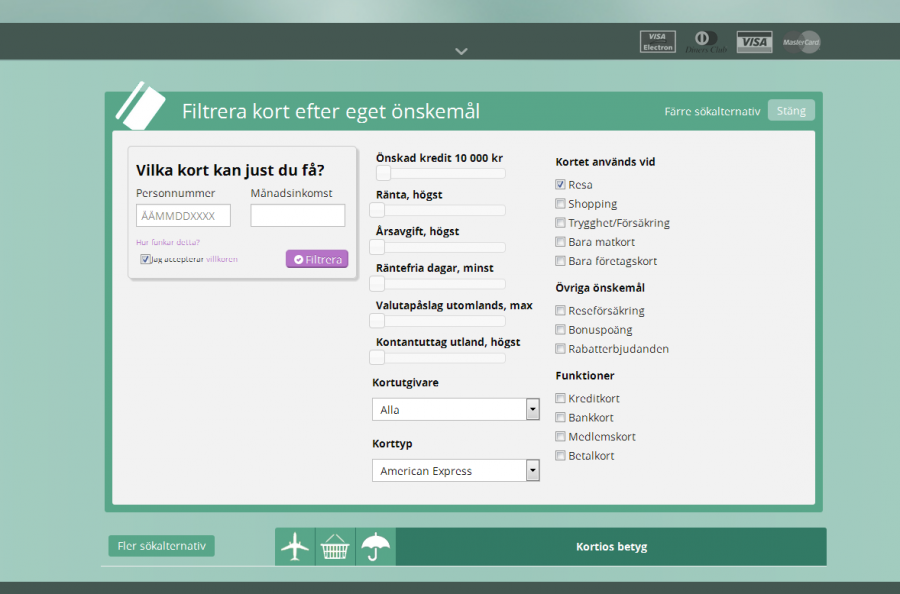Viewport: 900px width, 594px height.
Task: Select the shopping basket category icon
Action: [x=335, y=547]
